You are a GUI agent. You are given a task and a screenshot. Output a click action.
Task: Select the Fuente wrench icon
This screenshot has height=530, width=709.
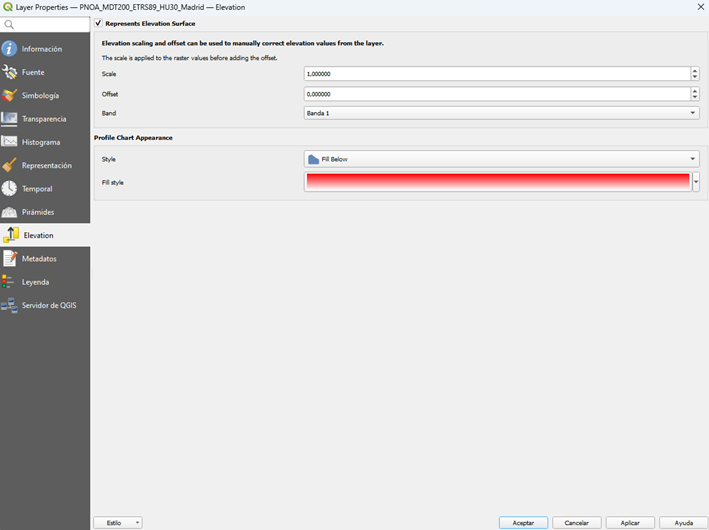(10, 72)
